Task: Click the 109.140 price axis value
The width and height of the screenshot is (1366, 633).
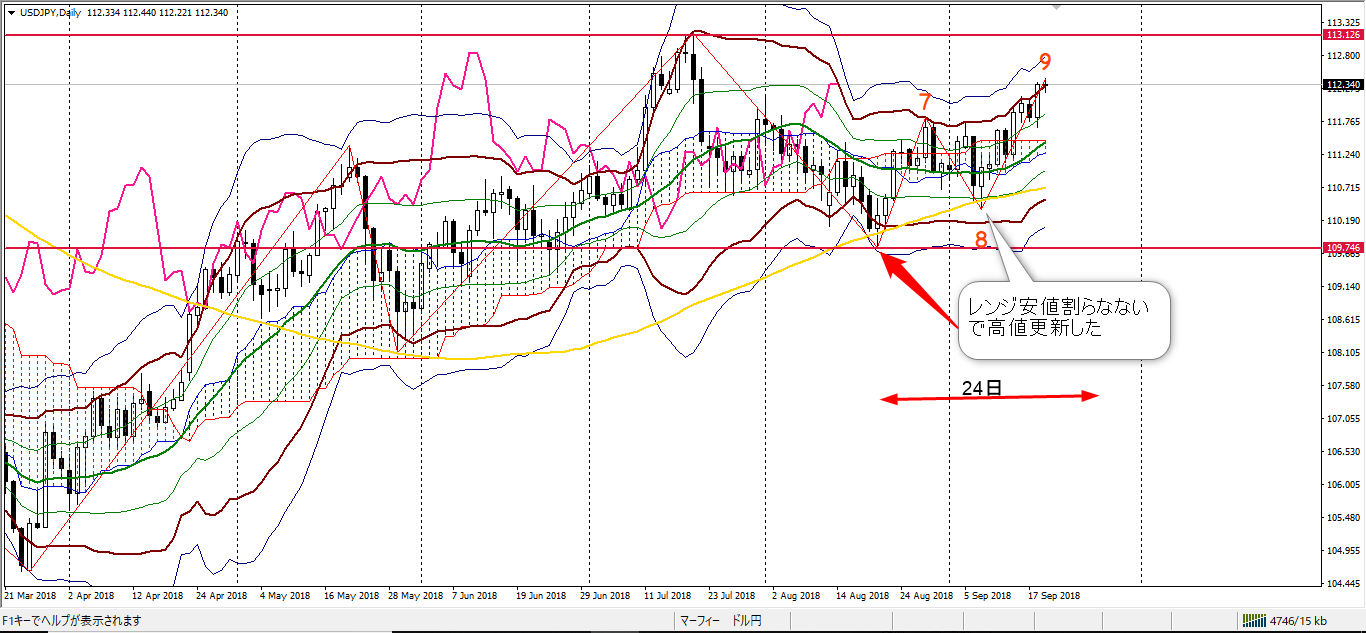Action: [x=1342, y=286]
